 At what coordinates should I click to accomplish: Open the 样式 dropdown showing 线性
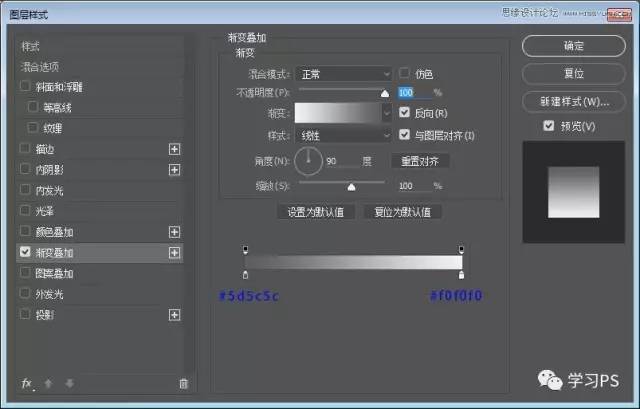[x=343, y=136]
